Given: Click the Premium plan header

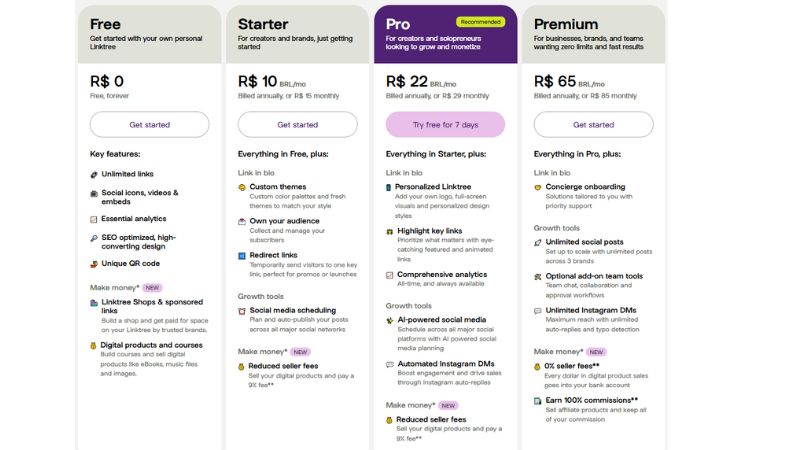Looking at the screenshot, I should 593,34.
